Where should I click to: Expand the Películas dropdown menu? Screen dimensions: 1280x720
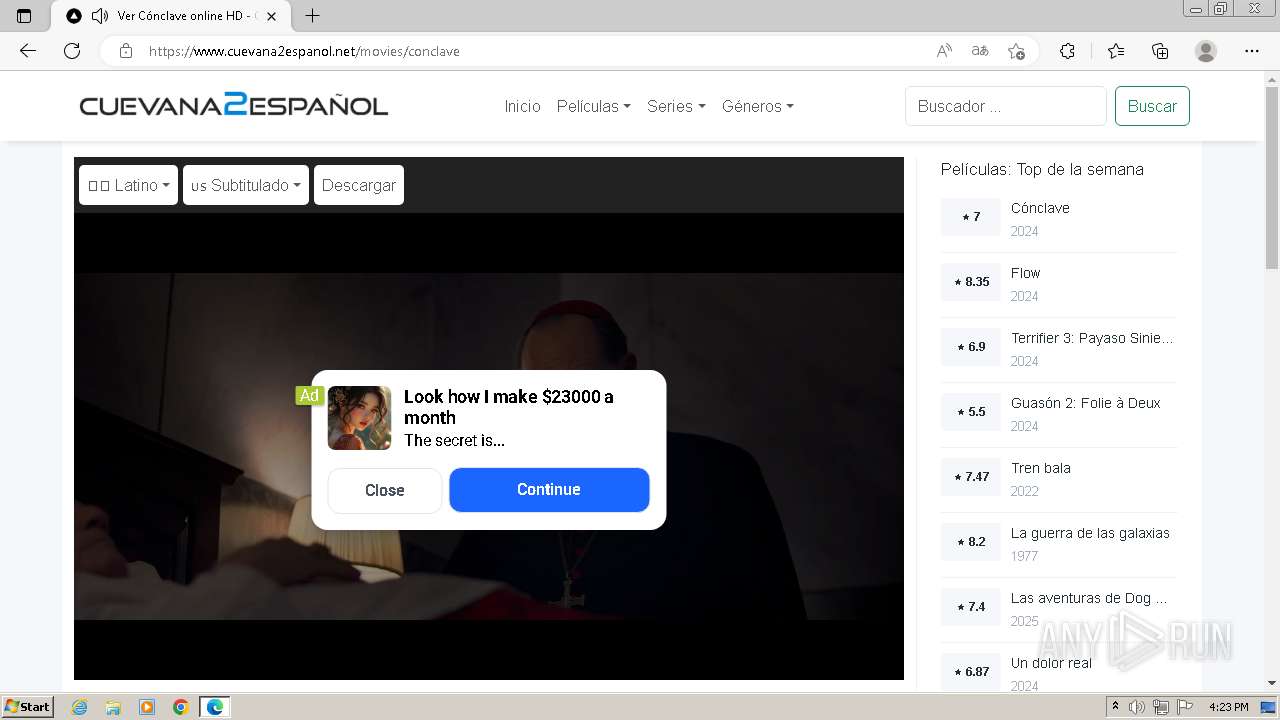coord(593,106)
